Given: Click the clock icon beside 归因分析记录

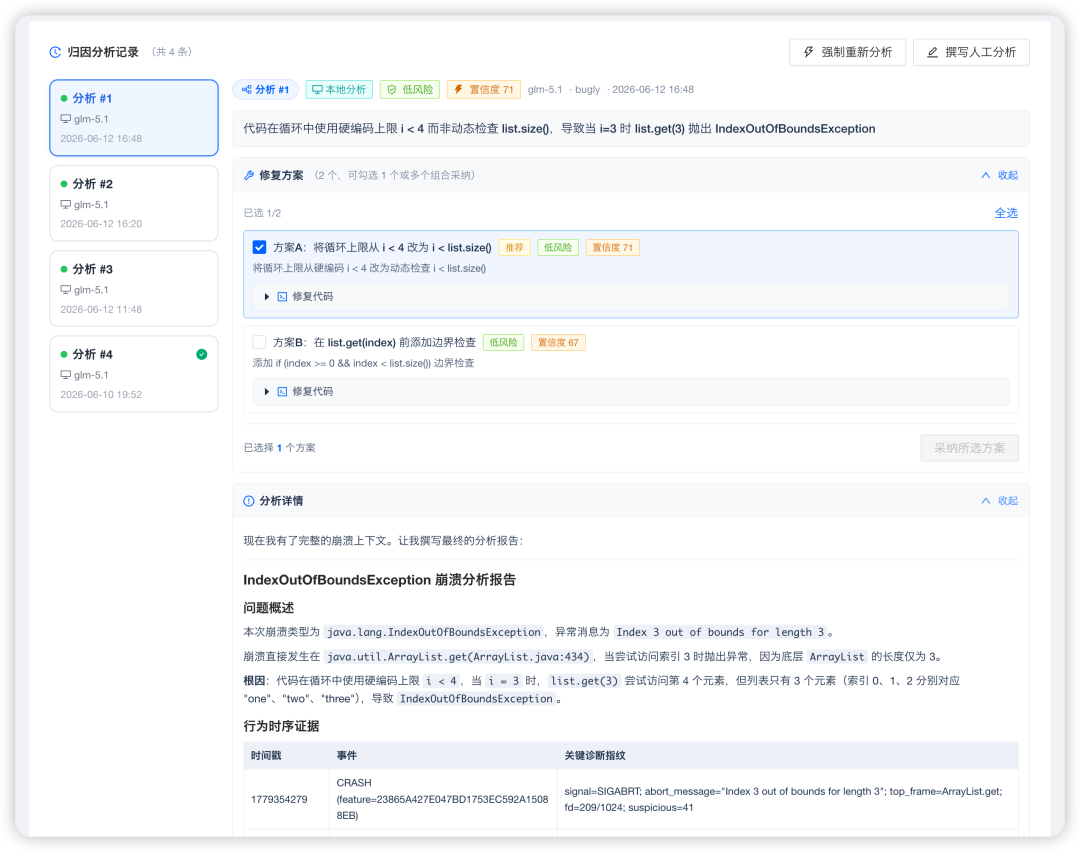Looking at the screenshot, I should [x=55, y=52].
